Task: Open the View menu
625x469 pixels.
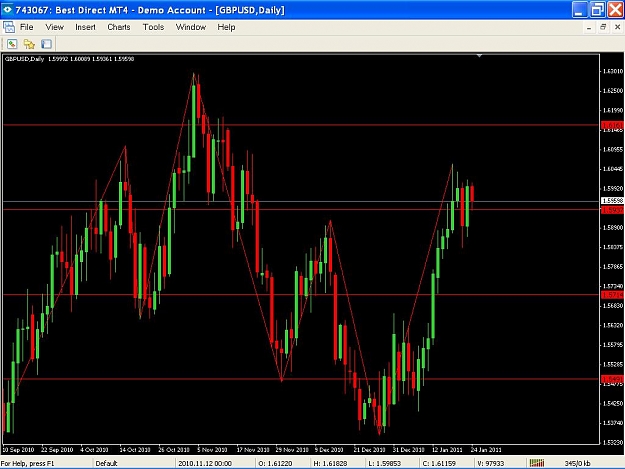Action: [x=55, y=27]
